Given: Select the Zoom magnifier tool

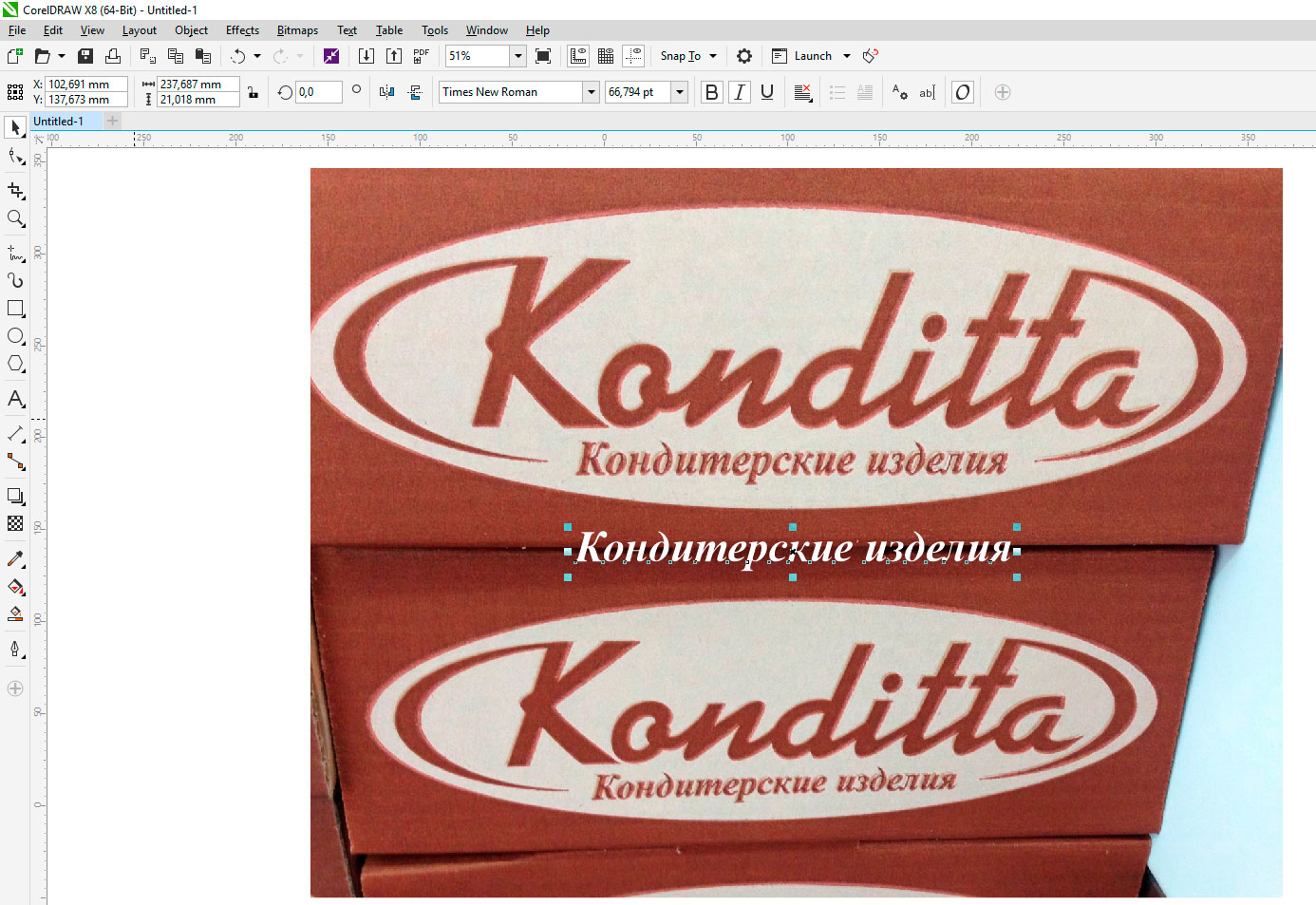Looking at the screenshot, I should coord(16,218).
